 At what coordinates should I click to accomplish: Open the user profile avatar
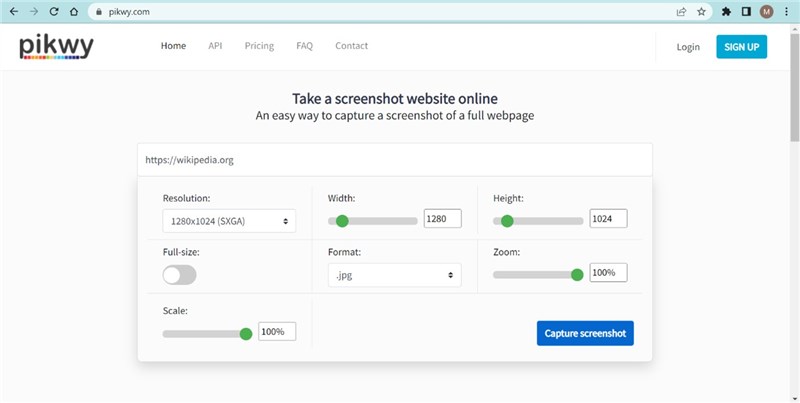[766, 12]
